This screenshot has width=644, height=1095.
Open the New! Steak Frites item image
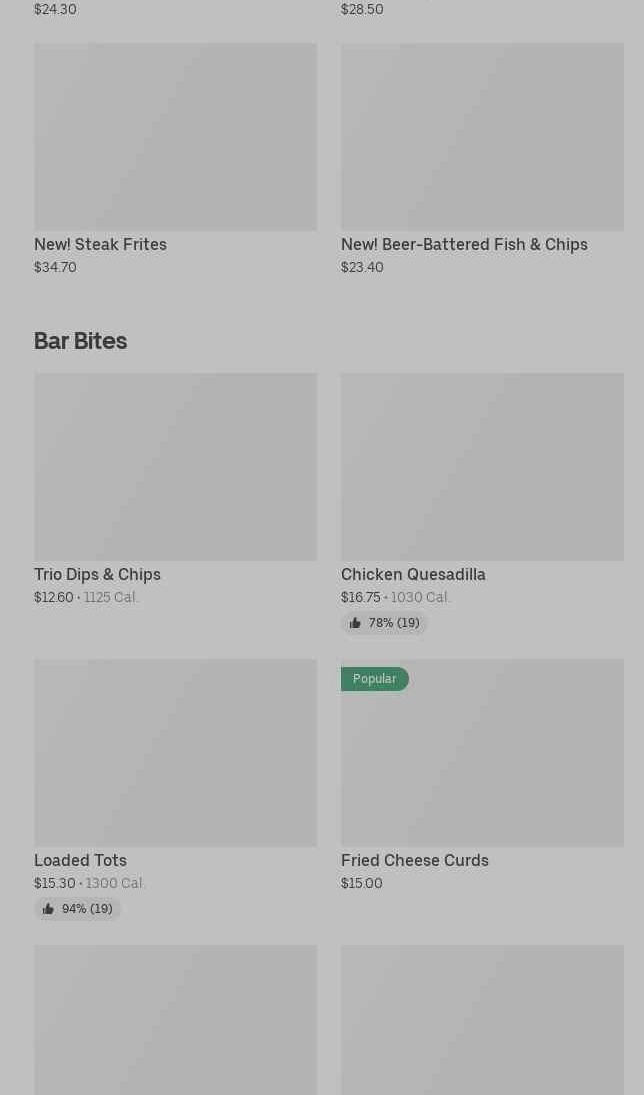tap(175, 137)
